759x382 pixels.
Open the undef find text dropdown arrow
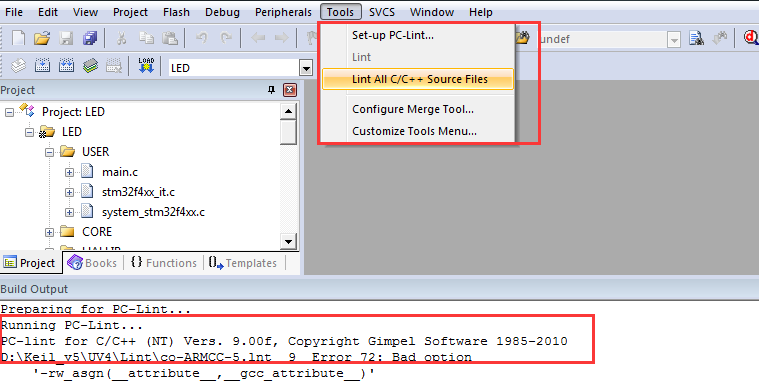[x=674, y=40]
